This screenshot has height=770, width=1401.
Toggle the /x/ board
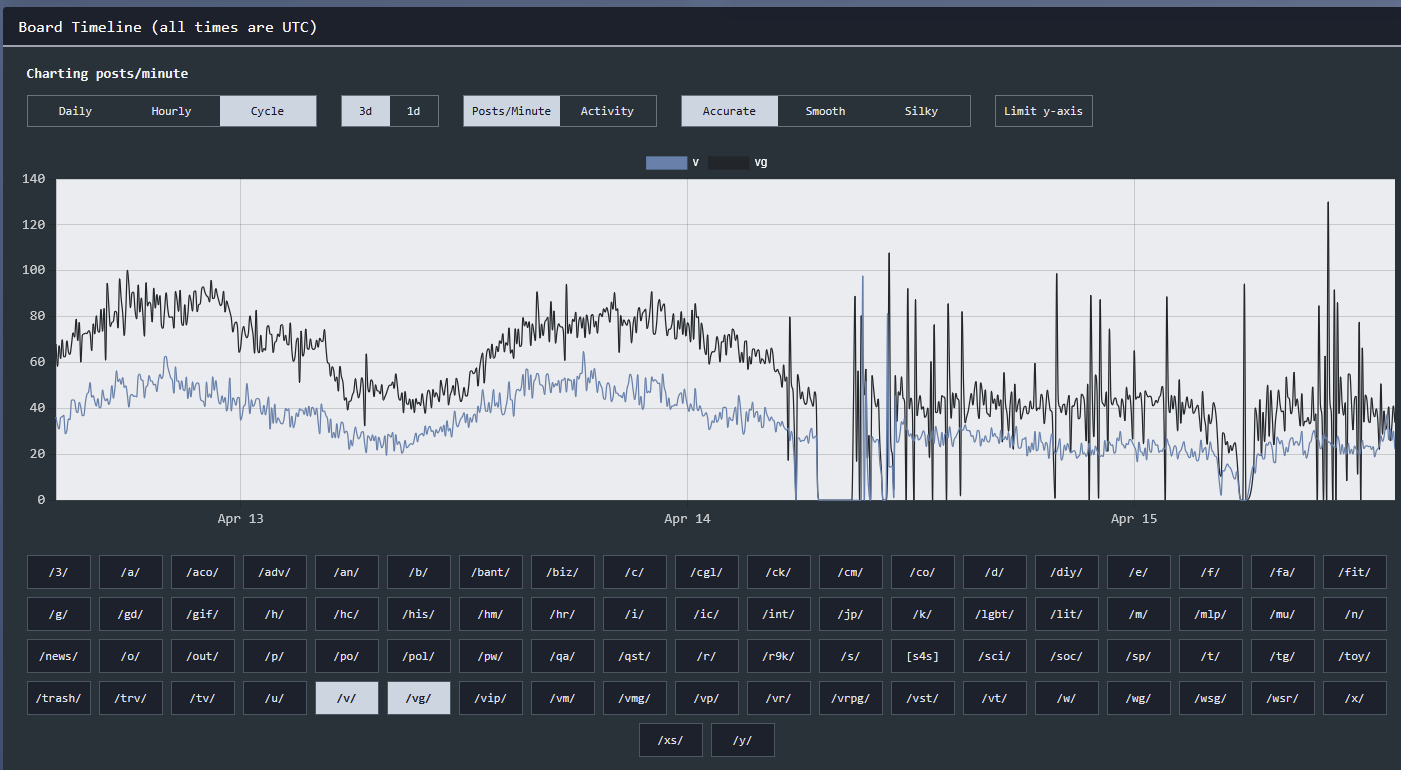click(1355, 698)
